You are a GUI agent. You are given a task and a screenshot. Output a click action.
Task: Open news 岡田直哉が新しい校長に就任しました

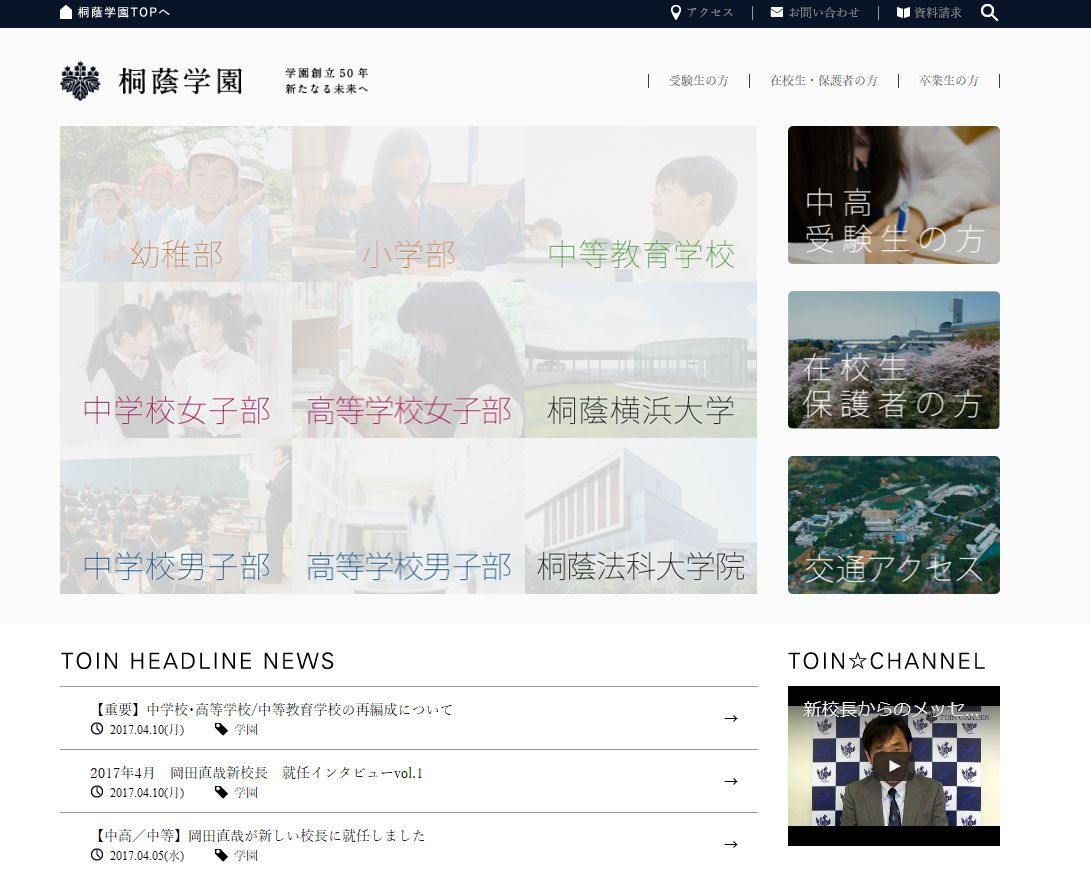(257, 835)
